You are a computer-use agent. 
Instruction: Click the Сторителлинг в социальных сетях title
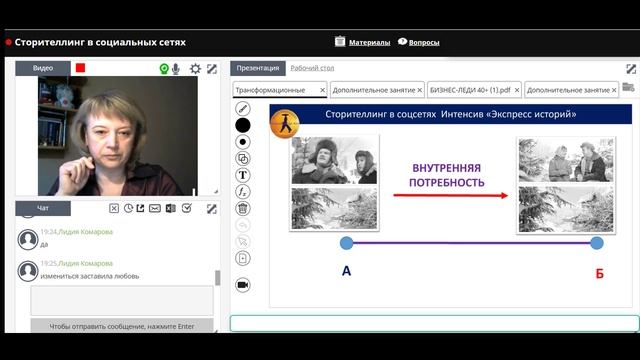100,42
